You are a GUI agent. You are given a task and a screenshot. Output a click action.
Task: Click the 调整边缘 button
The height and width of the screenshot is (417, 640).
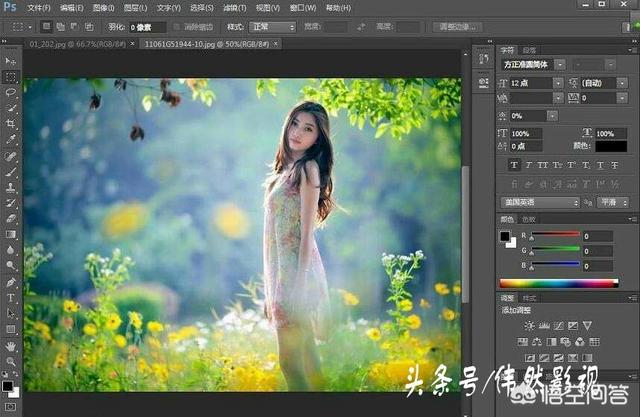tap(457, 27)
